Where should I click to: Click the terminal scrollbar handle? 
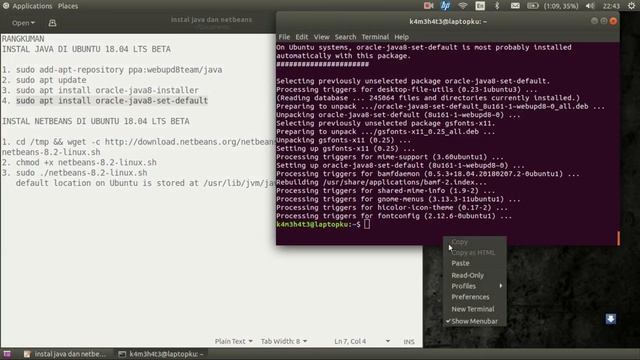click(x=618, y=238)
